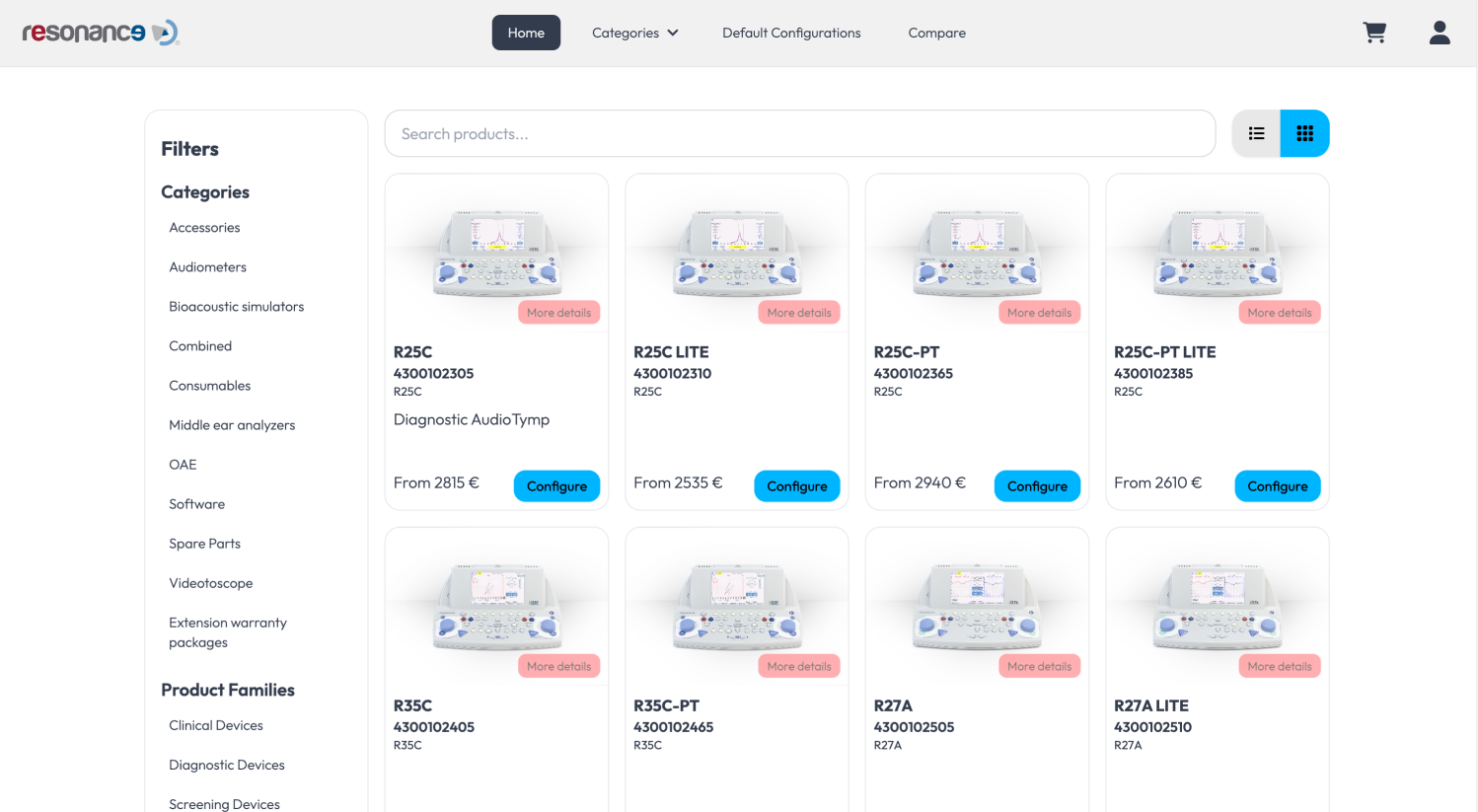Configure the R25C-PT LITE product
The width and height of the screenshot is (1478, 812).
click(1278, 485)
